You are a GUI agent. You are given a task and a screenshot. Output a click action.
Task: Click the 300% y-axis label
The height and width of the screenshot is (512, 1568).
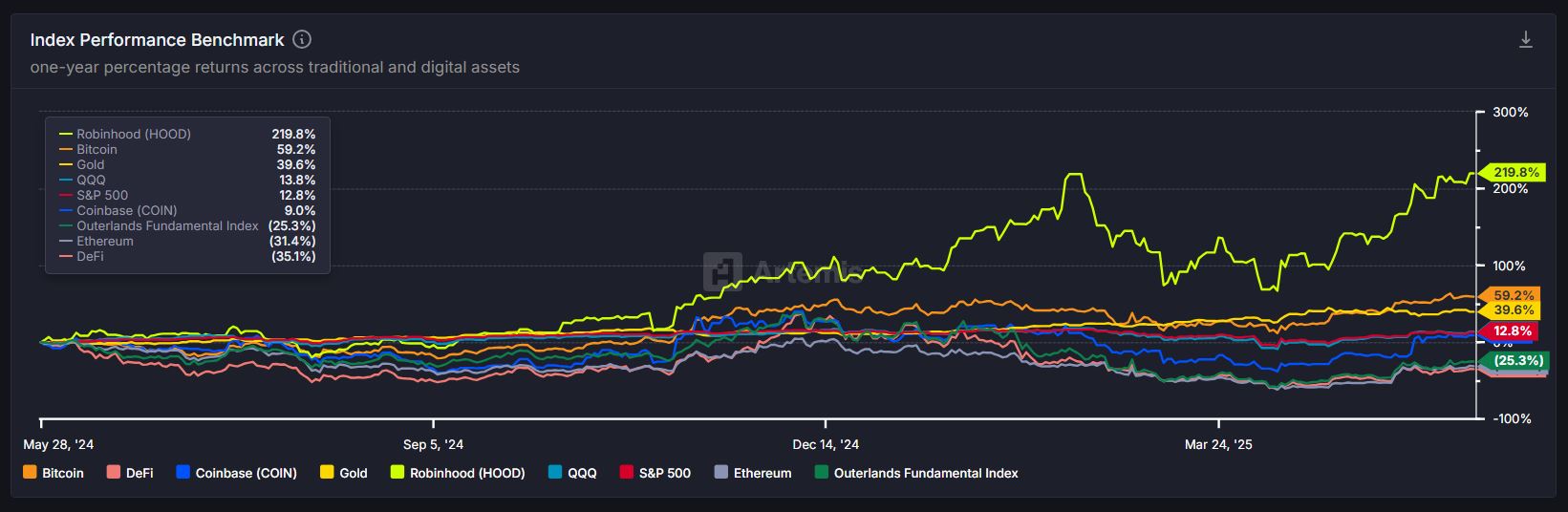point(1511,113)
